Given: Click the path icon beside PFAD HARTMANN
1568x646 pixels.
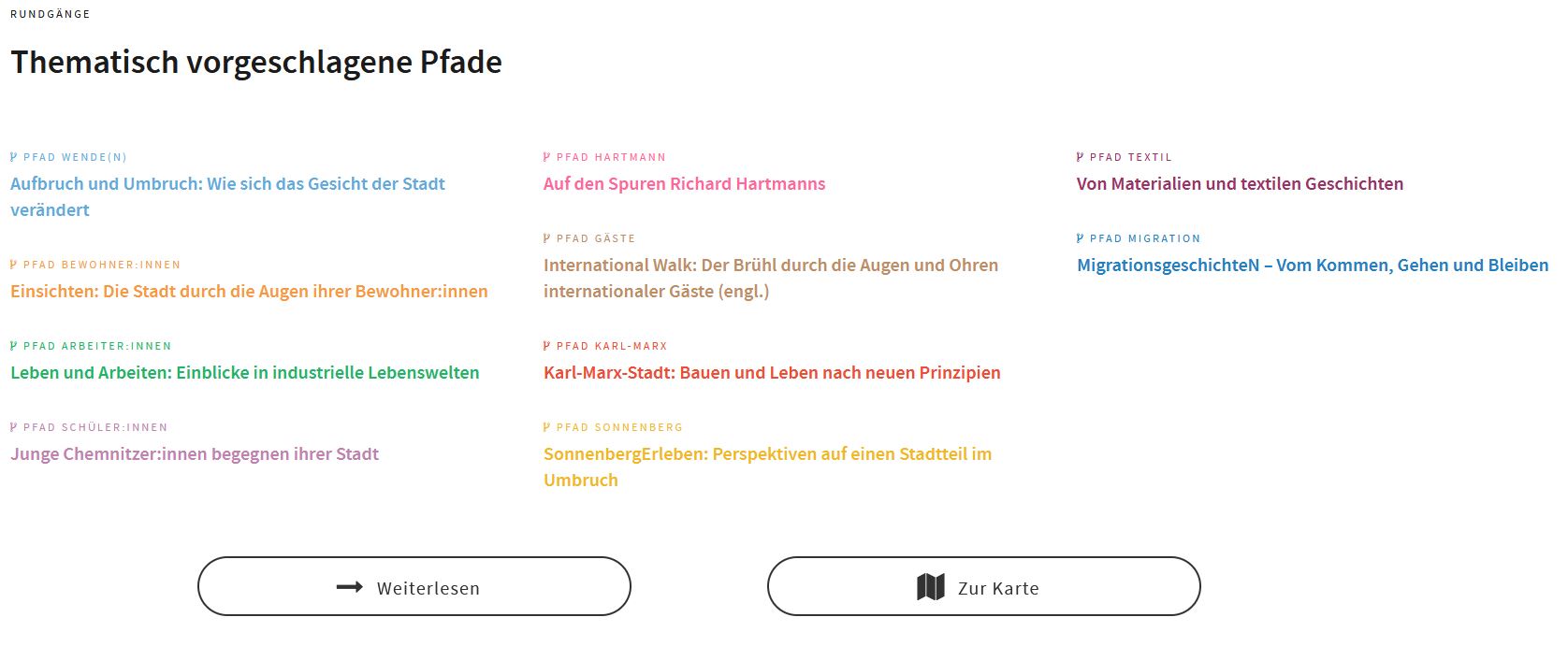Looking at the screenshot, I should click(x=547, y=157).
